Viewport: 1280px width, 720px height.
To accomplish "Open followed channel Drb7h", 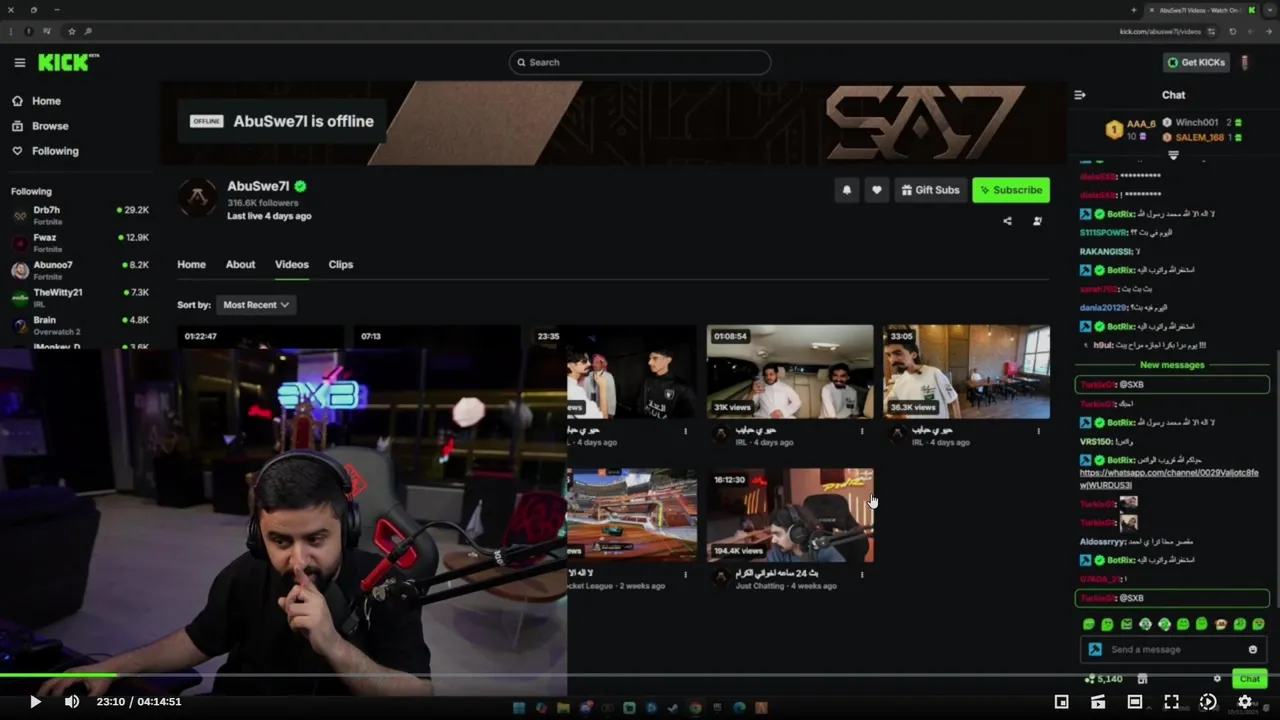I will [80, 215].
